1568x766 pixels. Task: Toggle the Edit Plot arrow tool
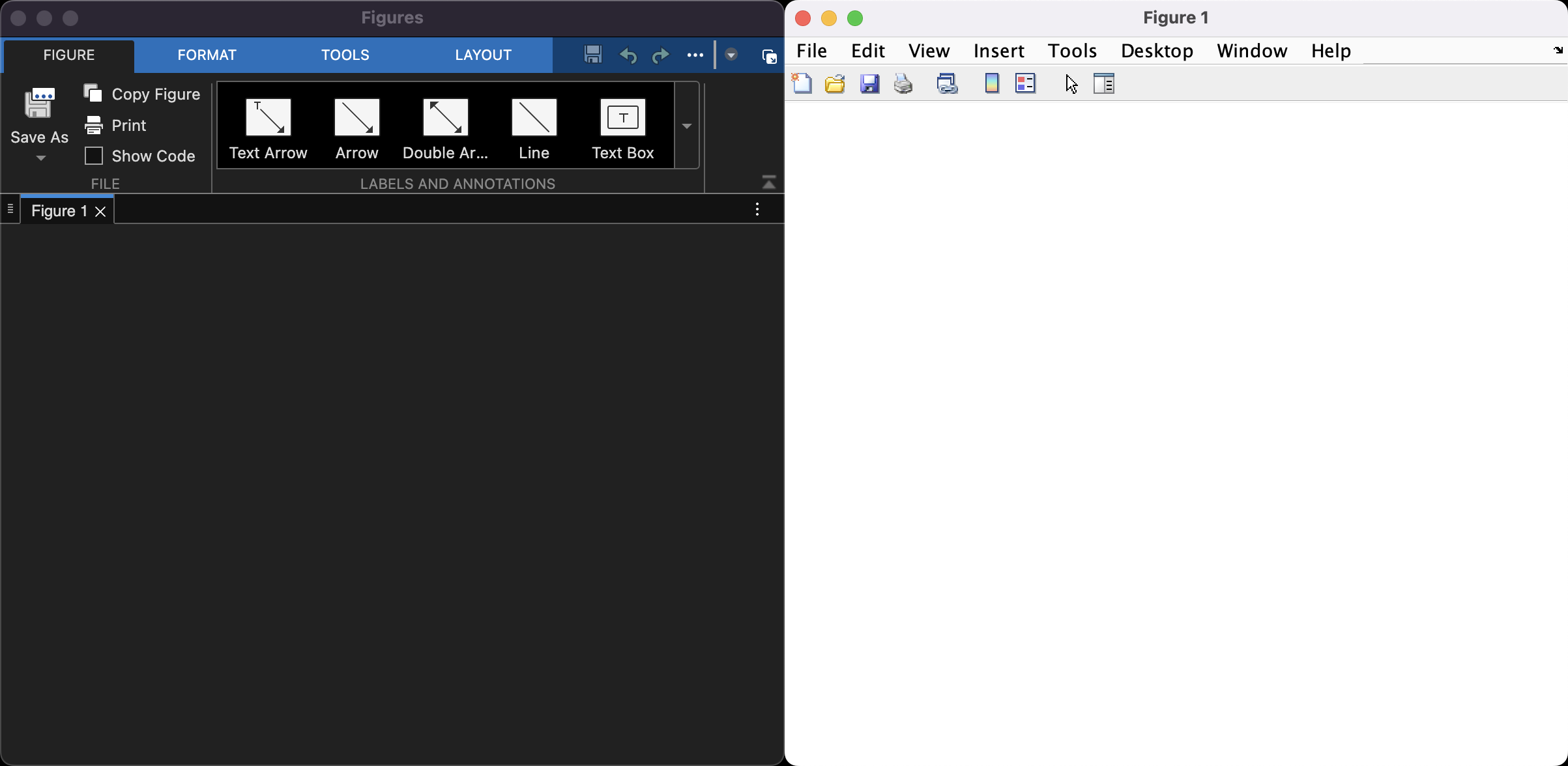[x=1071, y=83]
